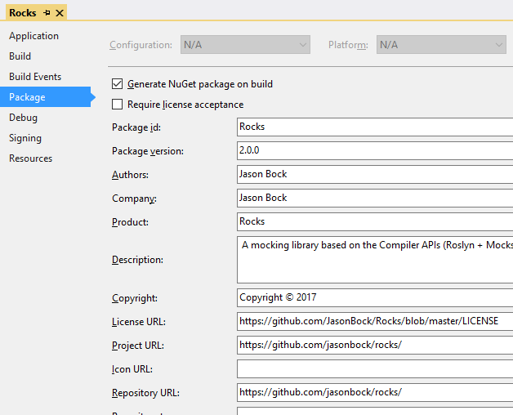Click the Repository URL label
Screen dimensions: 513x415
(x=146, y=393)
